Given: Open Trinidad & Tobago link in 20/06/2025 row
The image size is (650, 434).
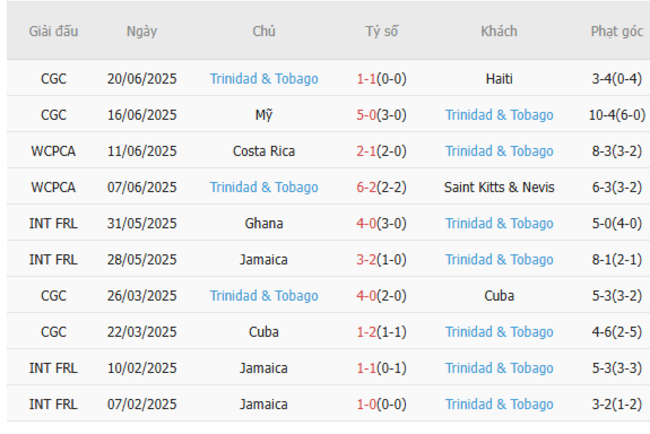Looking at the screenshot, I should tap(264, 79).
